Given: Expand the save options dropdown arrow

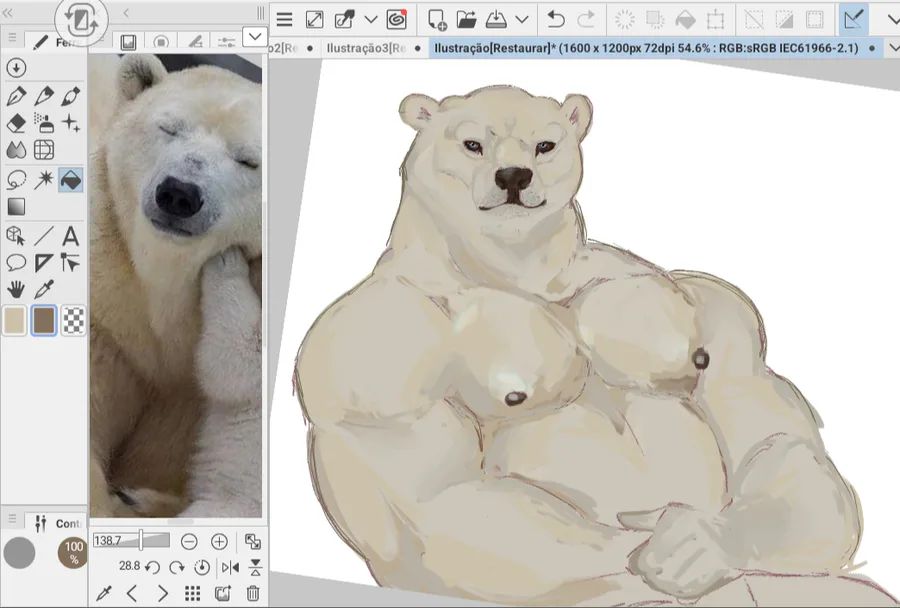Looking at the screenshot, I should 522,20.
